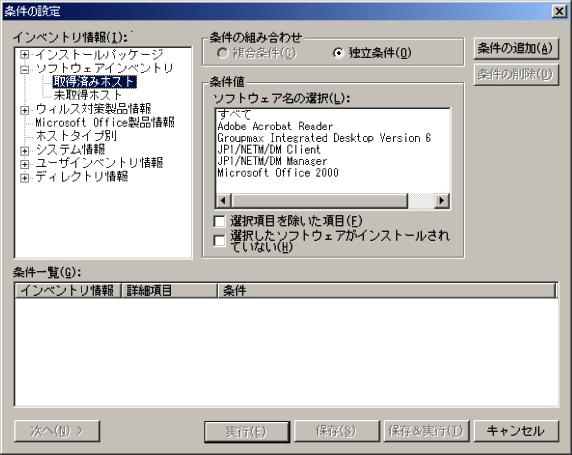Image resolution: width=572 pixels, height=455 pixels.
Task: Select ディレクトリ情報 tree label
Action: [x=82, y=177]
